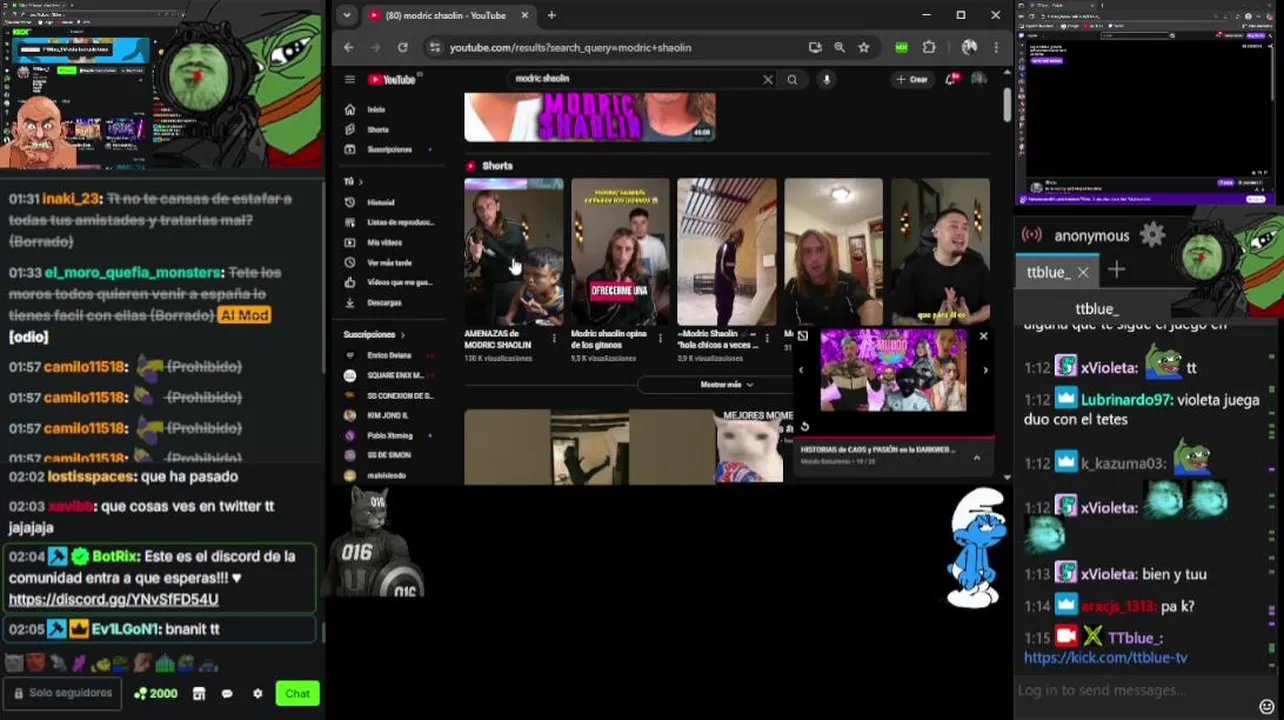Open Pablo Xtrming subscription channel
The width and height of the screenshot is (1284, 720).
point(389,435)
